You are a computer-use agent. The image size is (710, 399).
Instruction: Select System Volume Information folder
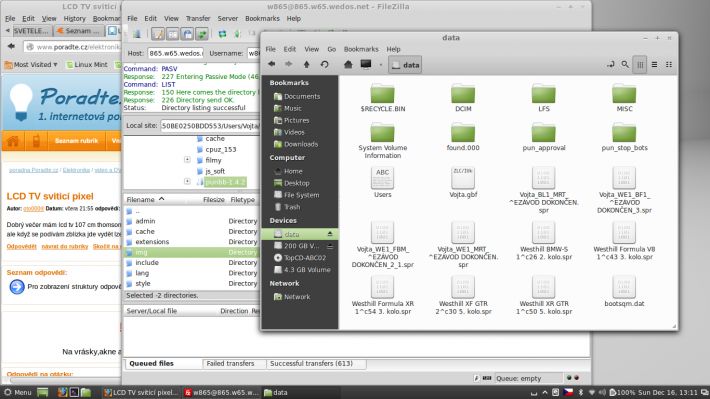click(383, 140)
